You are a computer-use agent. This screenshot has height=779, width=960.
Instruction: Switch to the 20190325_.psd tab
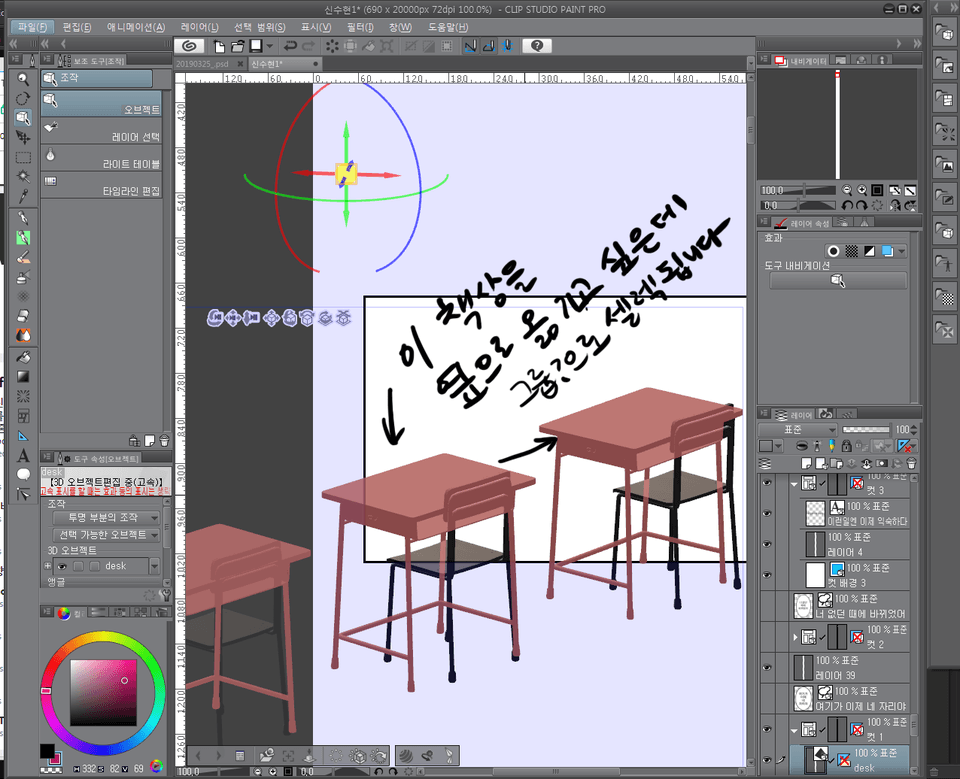[202, 64]
